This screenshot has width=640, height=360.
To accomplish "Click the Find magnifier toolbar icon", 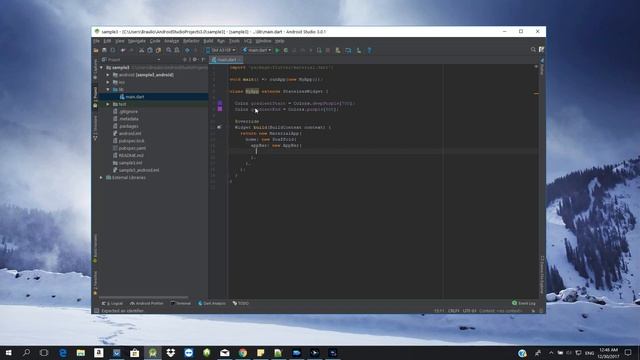I will coord(169,50).
